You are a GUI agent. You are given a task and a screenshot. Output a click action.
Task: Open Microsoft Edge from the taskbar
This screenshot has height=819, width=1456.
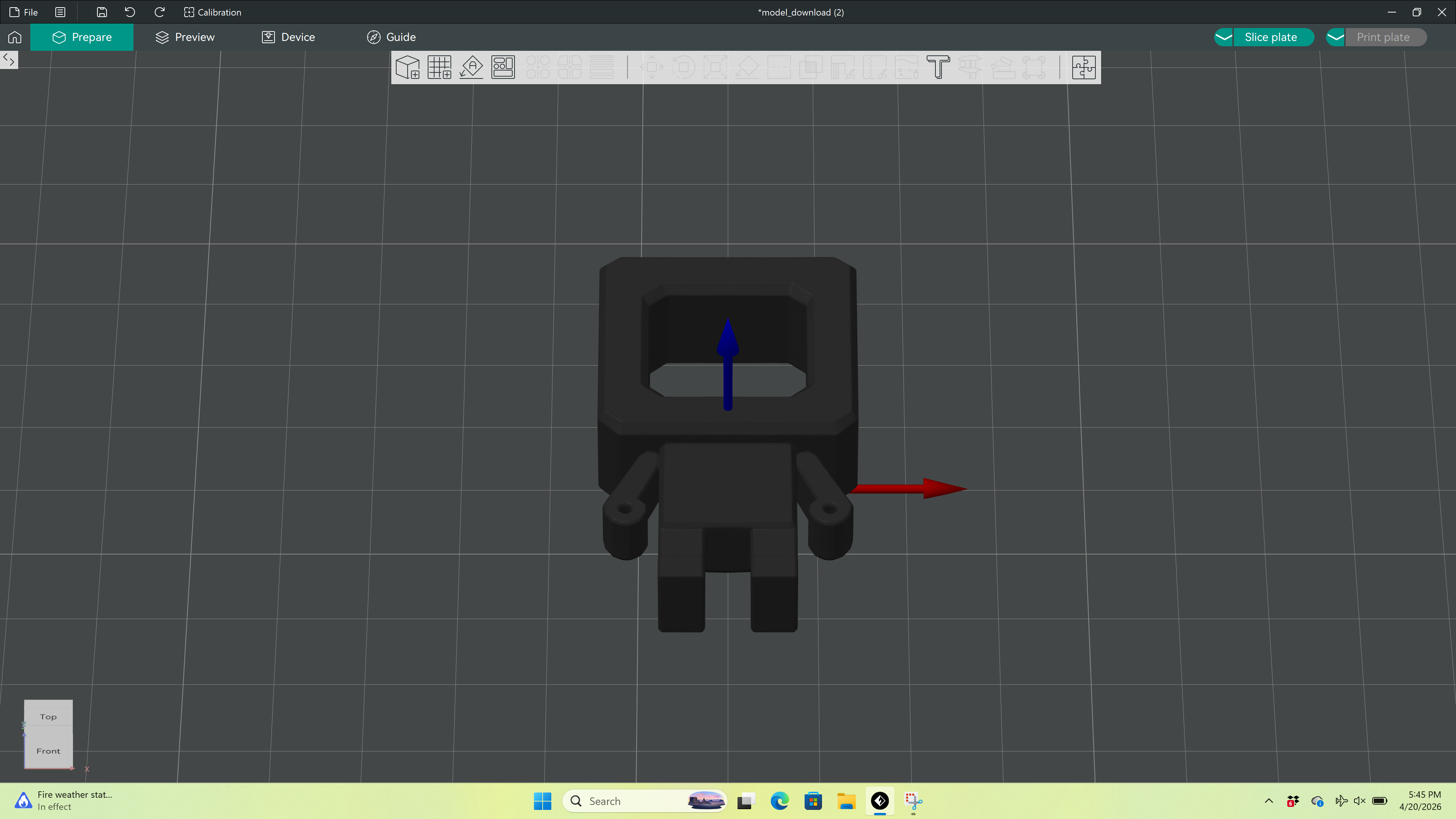click(780, 801)
